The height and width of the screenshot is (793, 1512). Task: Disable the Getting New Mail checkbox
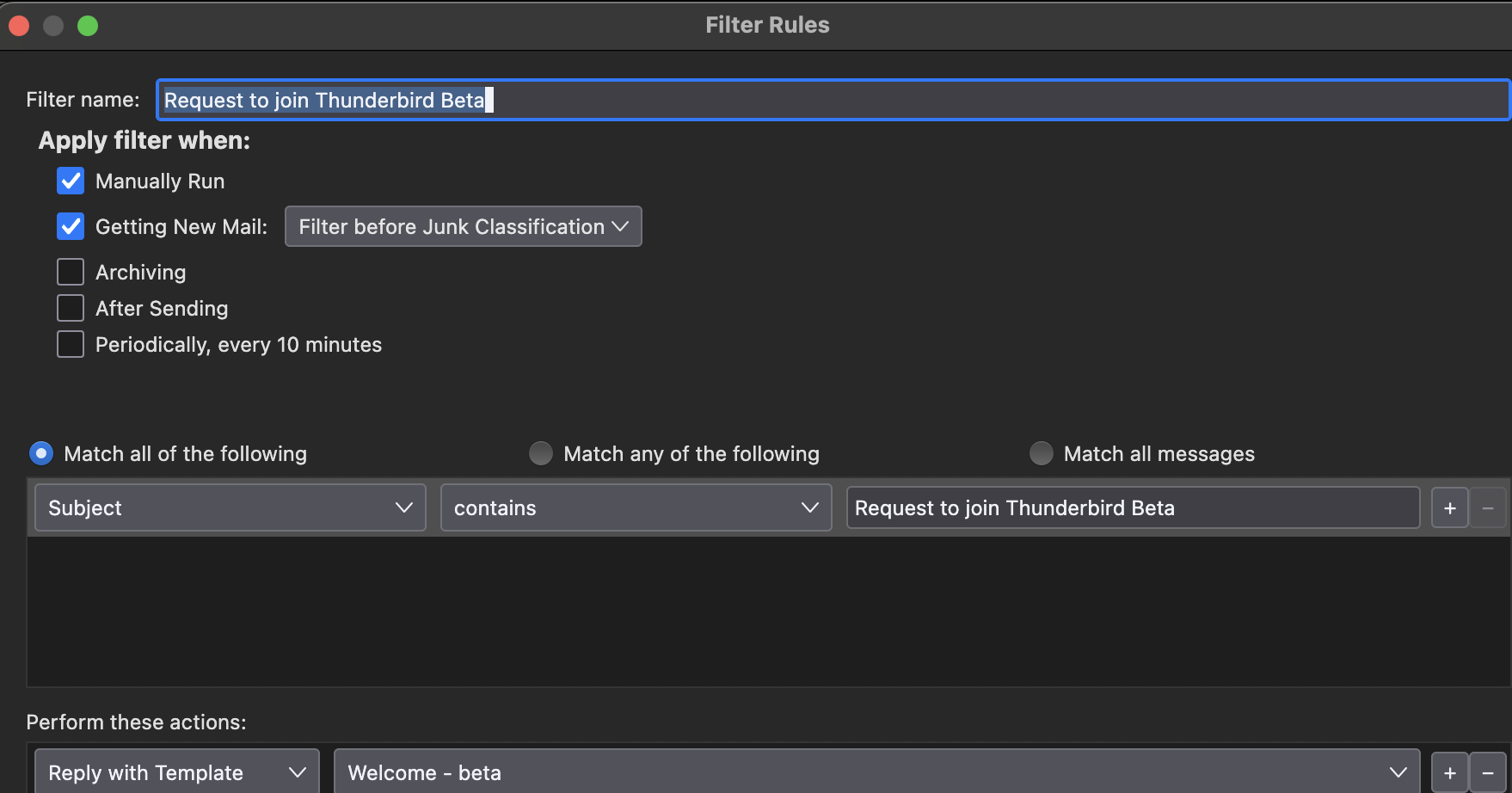71,227
